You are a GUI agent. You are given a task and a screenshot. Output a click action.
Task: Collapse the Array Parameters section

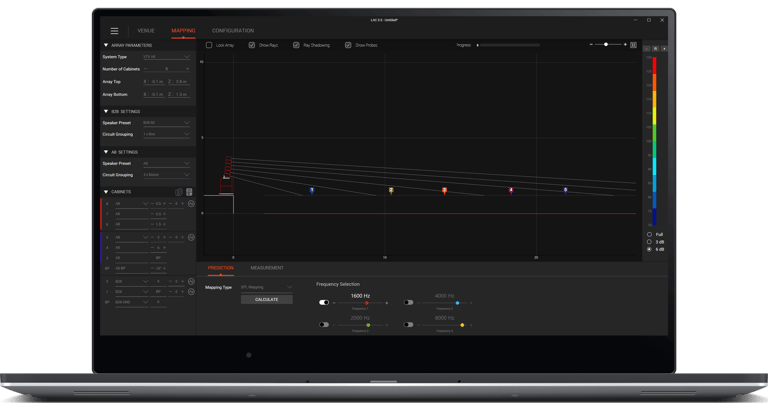pos(106,45)
